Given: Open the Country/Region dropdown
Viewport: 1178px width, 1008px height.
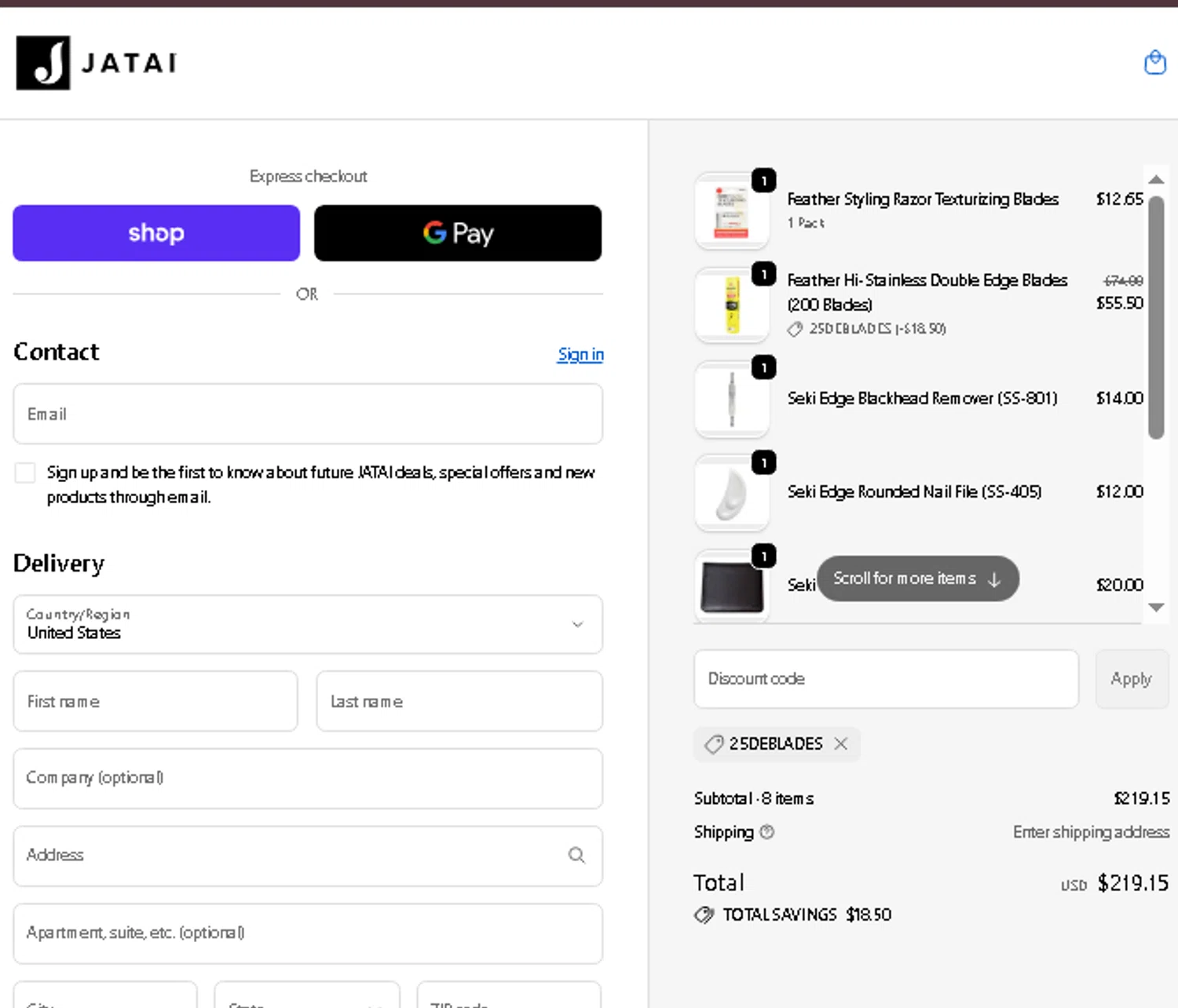Looking at the screenshot, I should pos(308,624).
